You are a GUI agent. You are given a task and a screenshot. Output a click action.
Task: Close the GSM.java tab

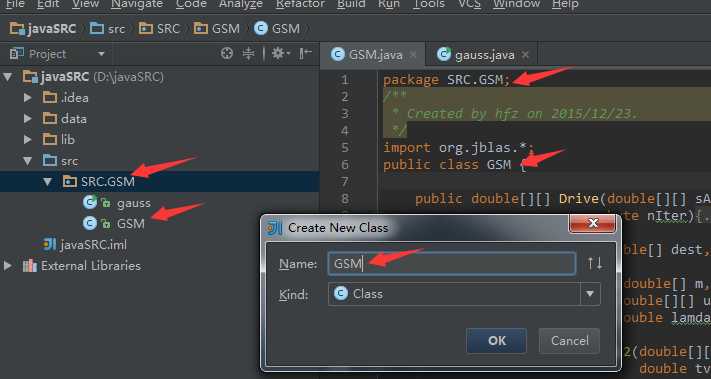tap(413, 55)
